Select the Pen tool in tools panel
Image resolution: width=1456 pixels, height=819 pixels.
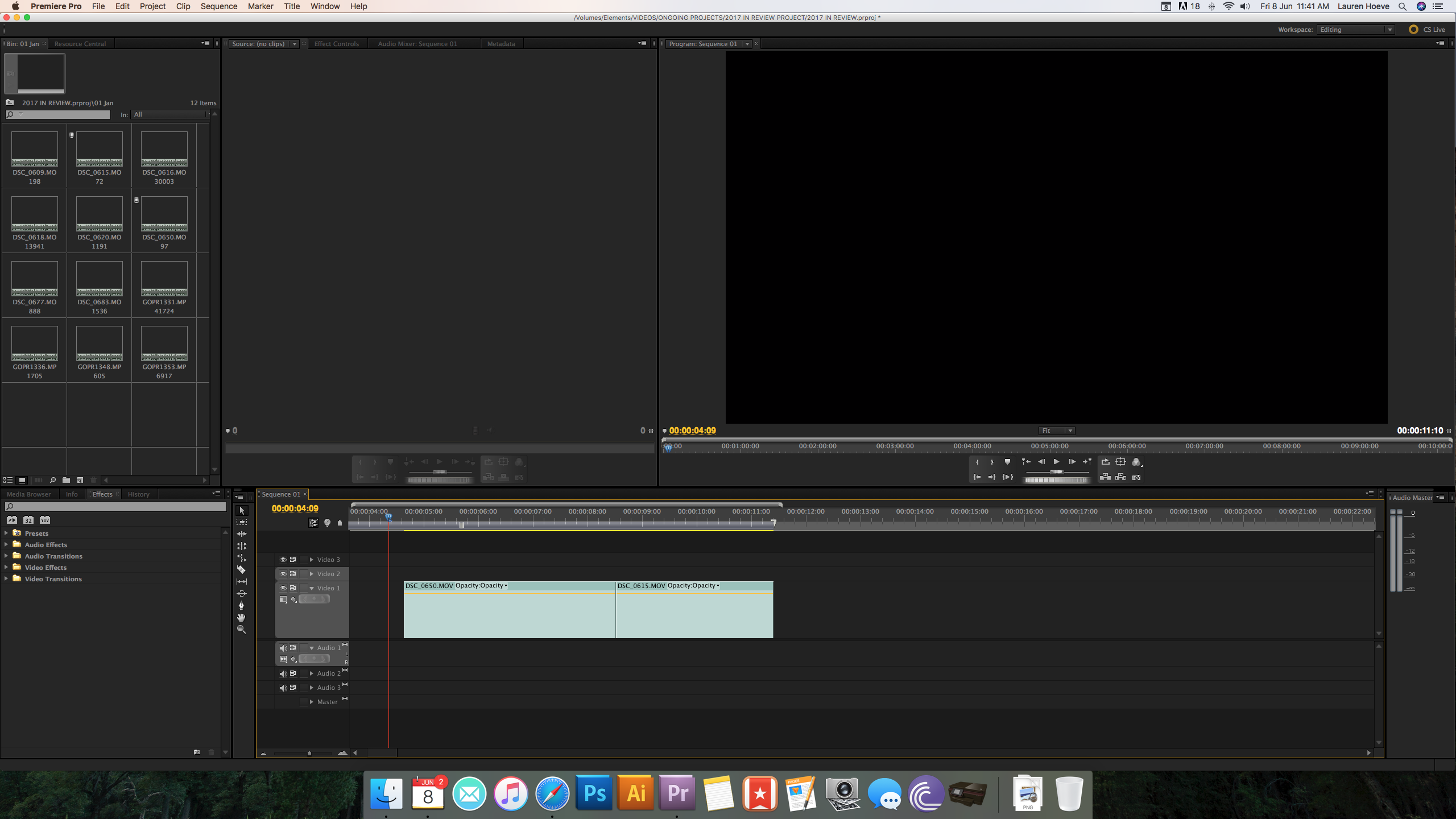tap(241, 606)
